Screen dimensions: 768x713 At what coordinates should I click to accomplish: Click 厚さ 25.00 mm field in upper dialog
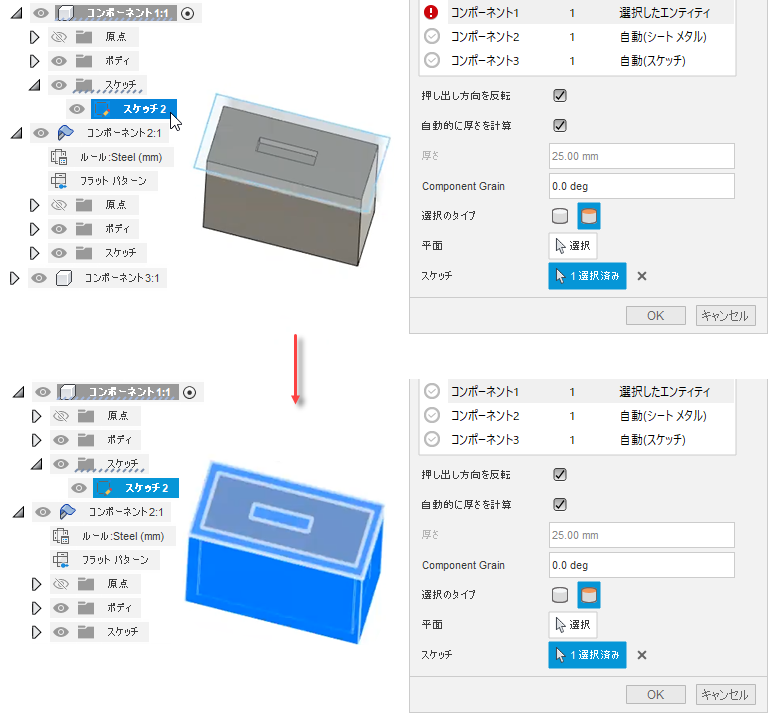coord(642,156)
